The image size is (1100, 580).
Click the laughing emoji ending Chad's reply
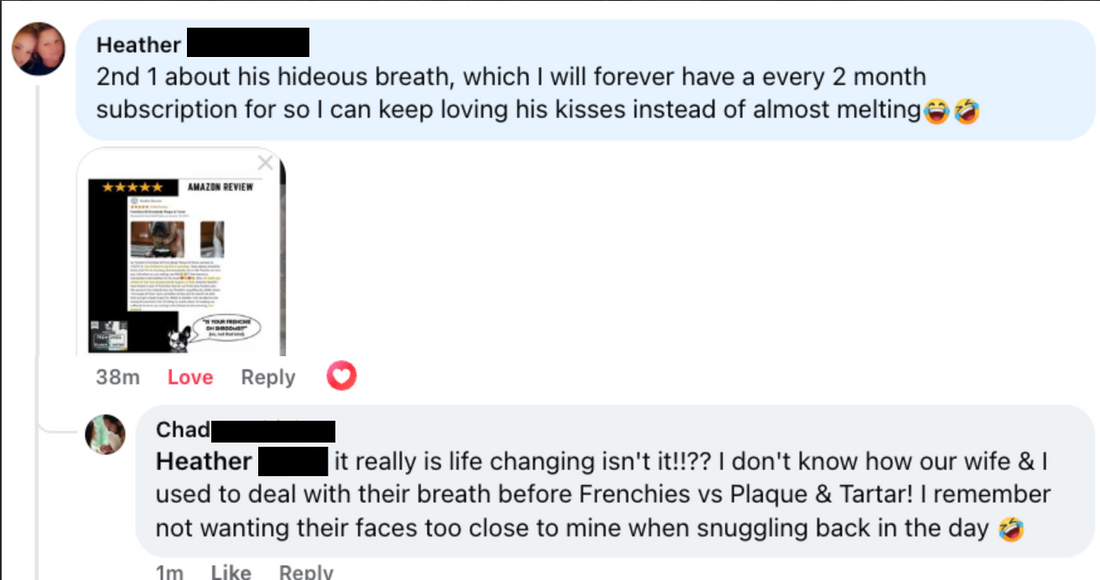click(x=1009, y=528)
